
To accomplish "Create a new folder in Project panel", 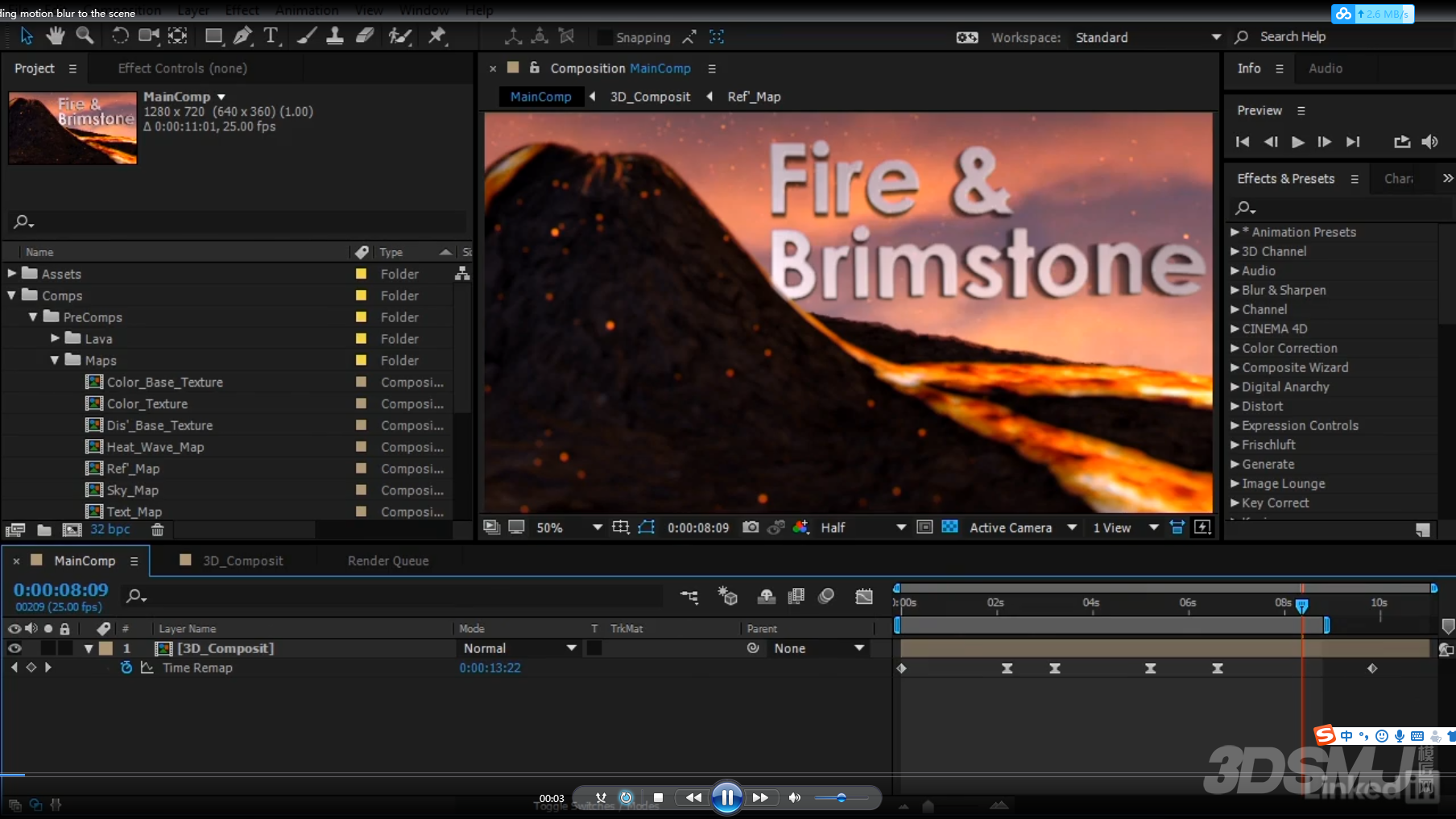I will coord(44,530).
